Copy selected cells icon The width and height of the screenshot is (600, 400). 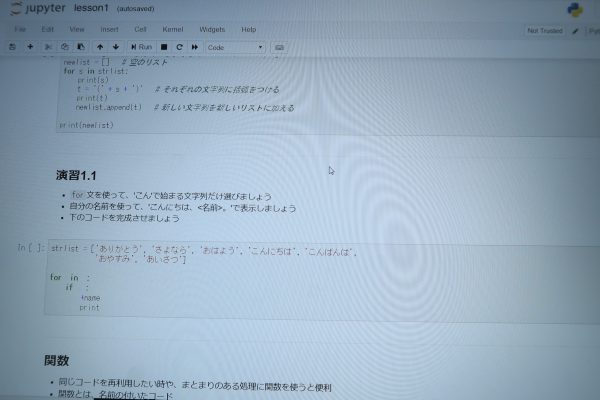tap(65, 47)
